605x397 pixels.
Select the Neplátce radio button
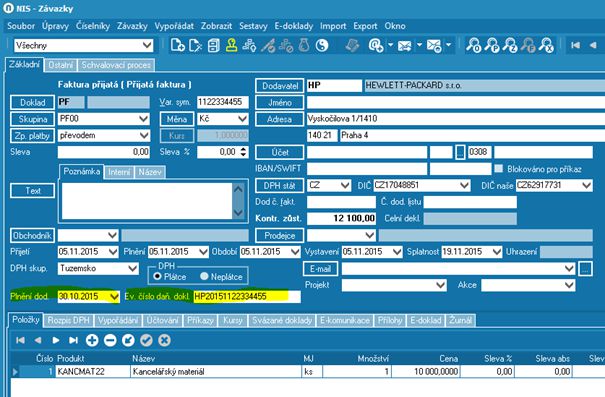pyautogui.click(x=204, y=276)
